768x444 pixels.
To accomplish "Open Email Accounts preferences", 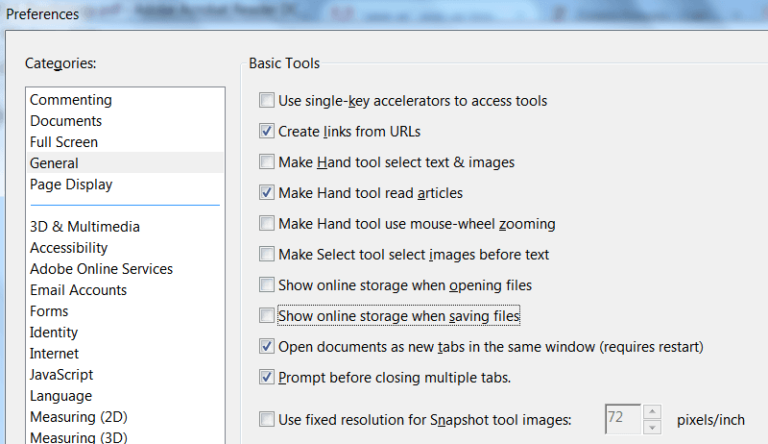I will tap(78, 290).
